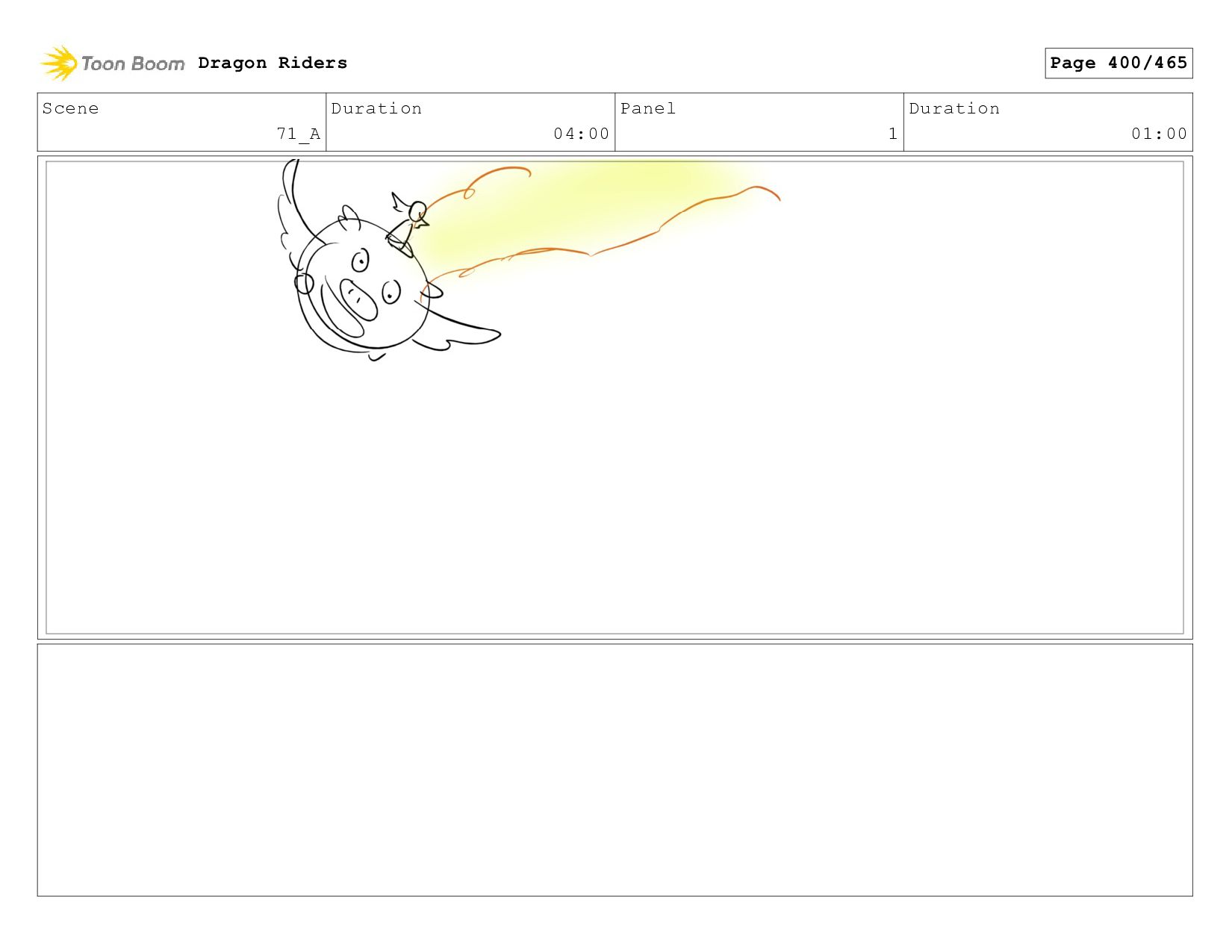
Task: Click the 'Page 400/465' indicator
Action: (1119, 63)
